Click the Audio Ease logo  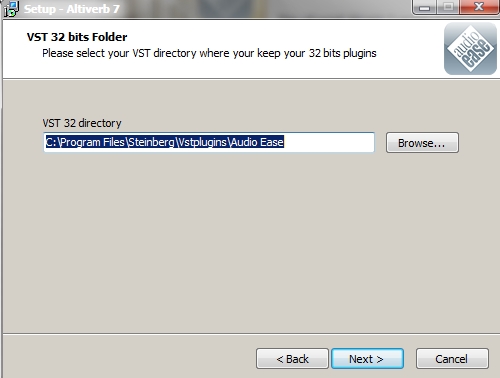pyautogui.click(x=470, y=49)
